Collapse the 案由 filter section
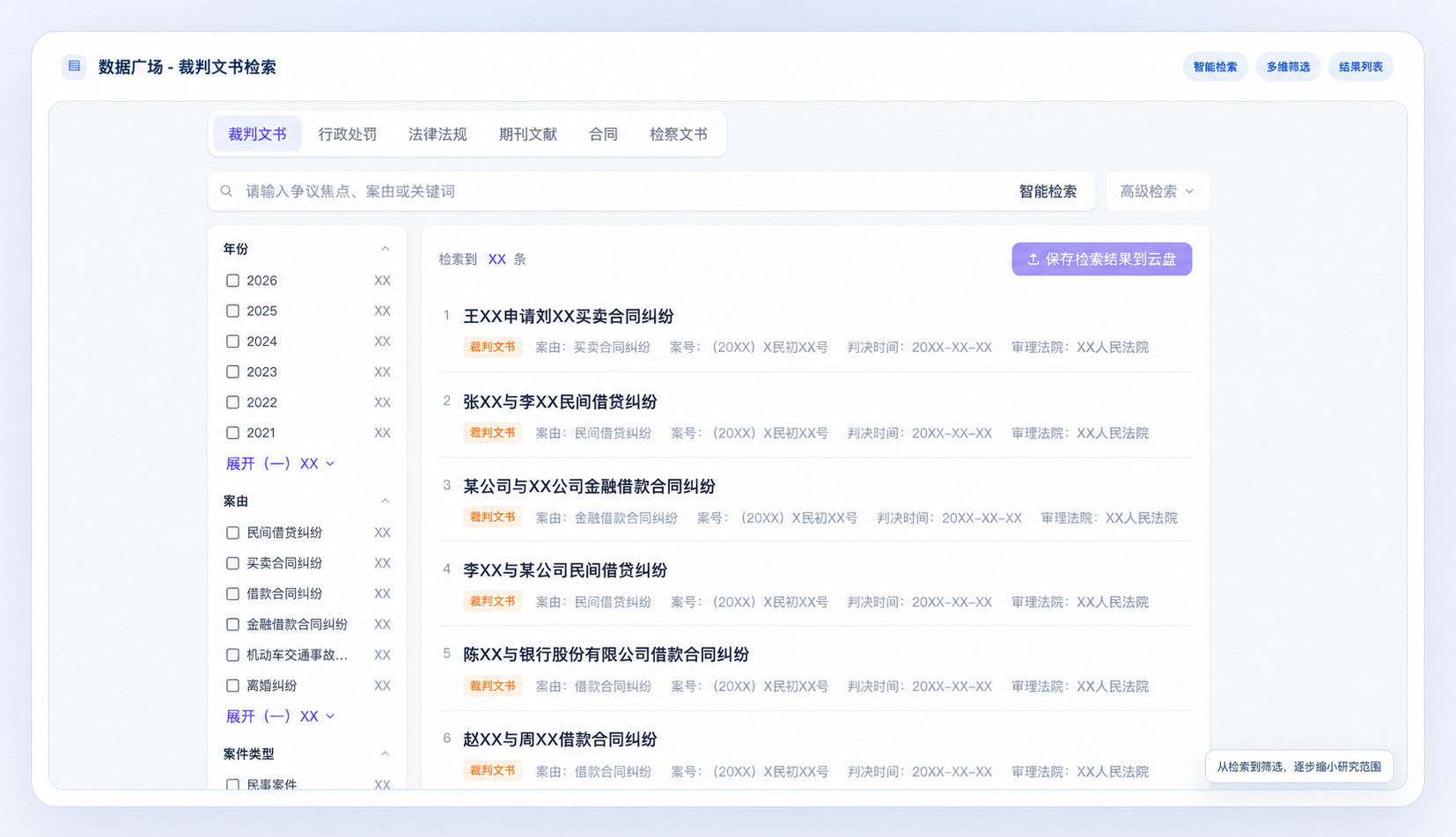 tap(385, 501)
